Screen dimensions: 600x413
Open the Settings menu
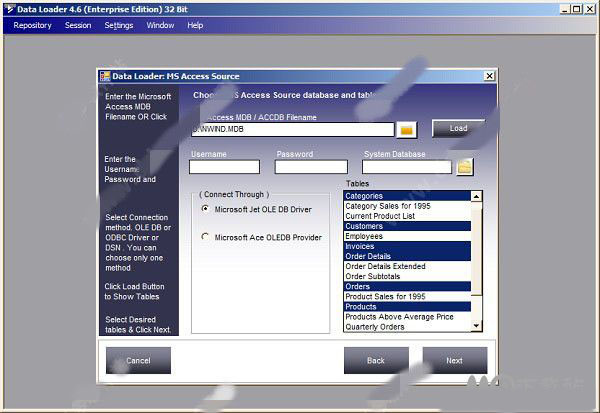click(x=119, y=25)
